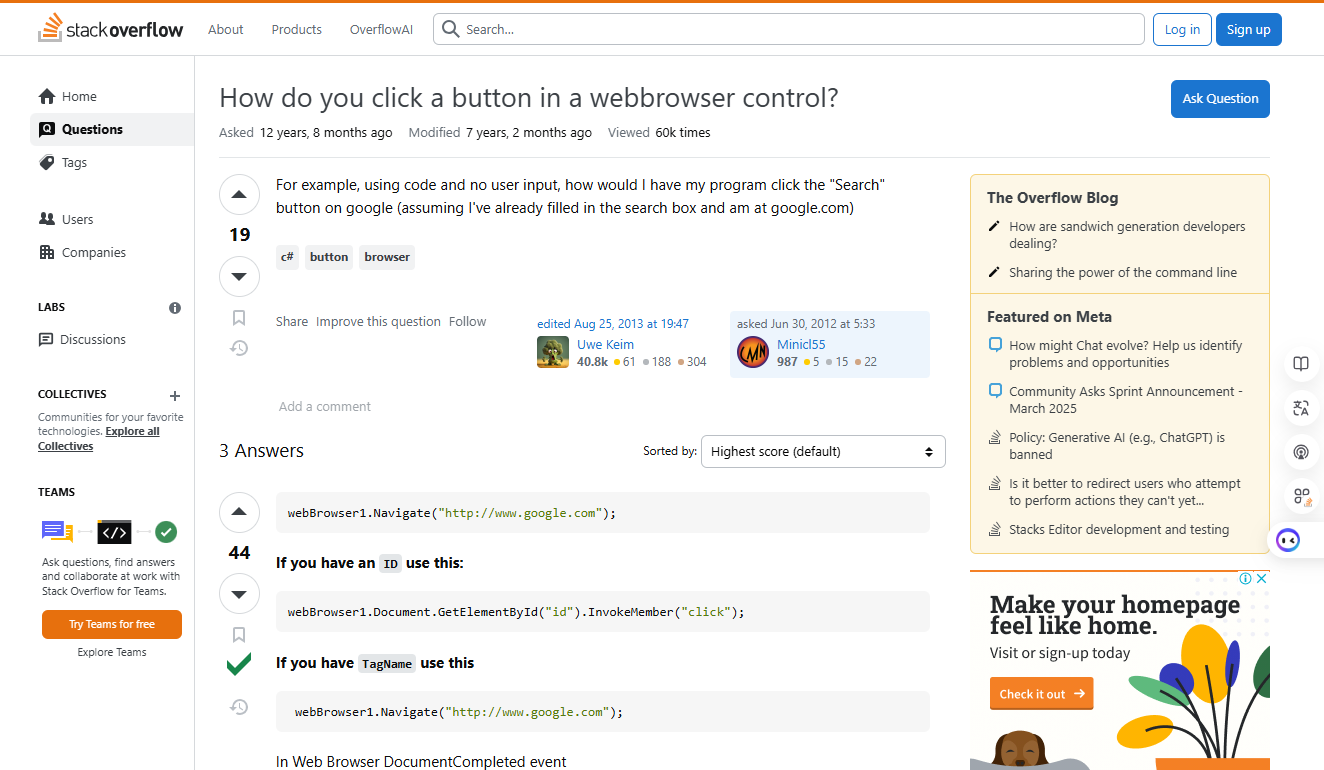Image resolution: width=1324 pixels, height=770 pixels.
Task: Bookmark the question
Action: point(239,318)
